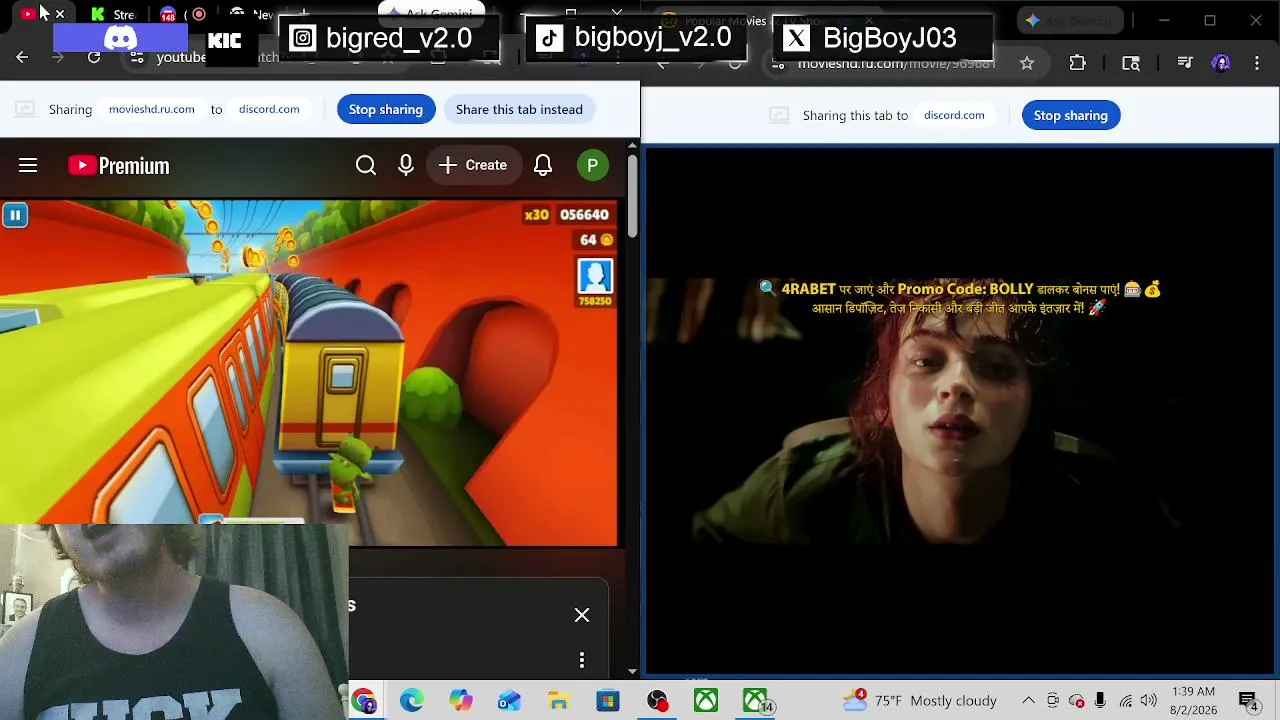Open the YouTube hamburger guide menu
Image resolution: width=1280 pixels, height=720 pixels.
pos(28,165)
